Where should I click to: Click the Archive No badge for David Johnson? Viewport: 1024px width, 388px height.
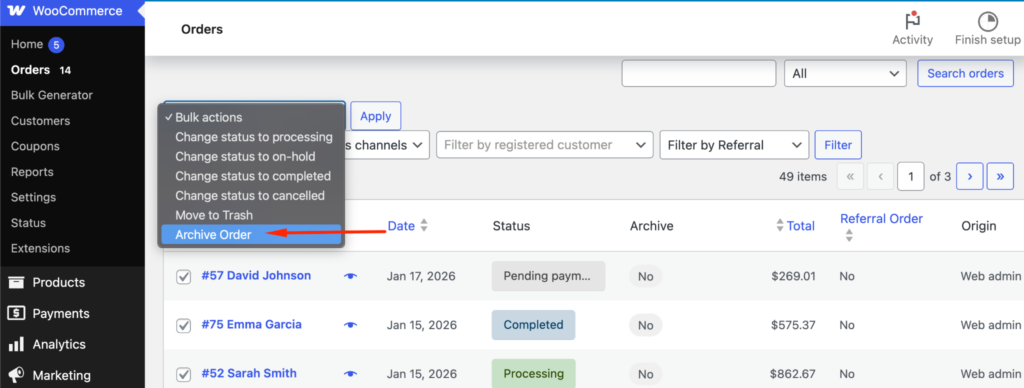click(x=645, y=276)
